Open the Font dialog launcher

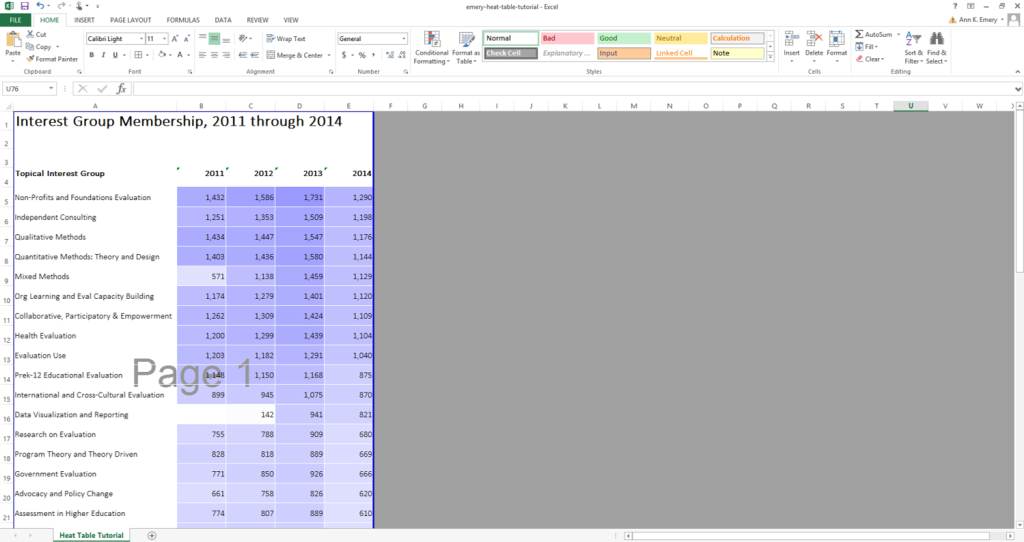[190, 72]
